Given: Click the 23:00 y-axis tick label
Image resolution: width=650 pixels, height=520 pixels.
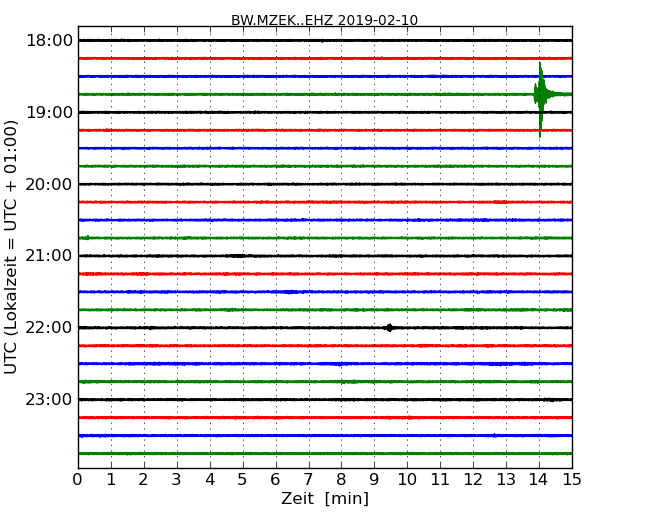Looking at the screenshot, I should 49,400.
